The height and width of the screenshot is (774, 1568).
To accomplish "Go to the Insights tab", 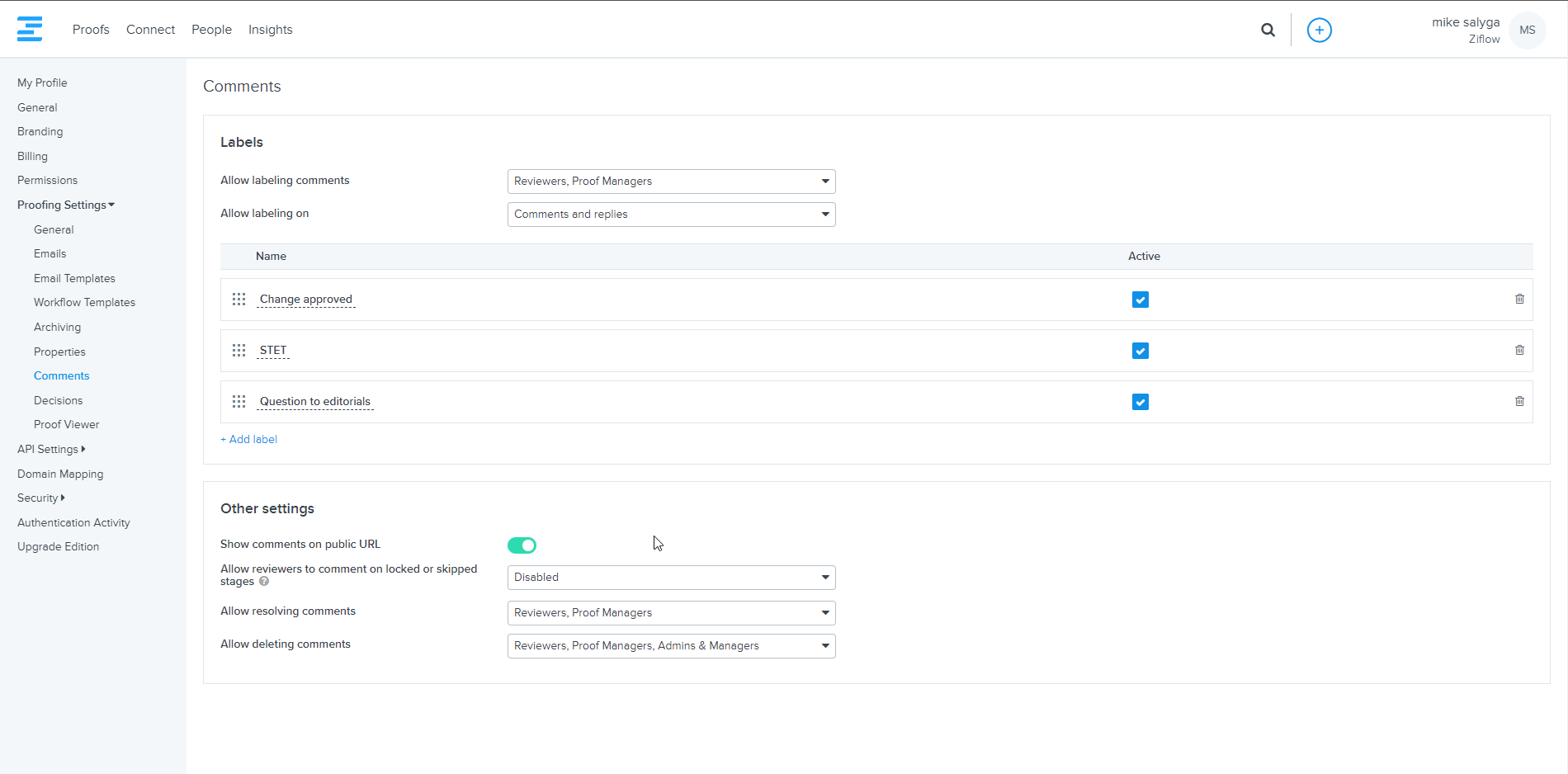I will pyautogui.click(x=270, y=30).
